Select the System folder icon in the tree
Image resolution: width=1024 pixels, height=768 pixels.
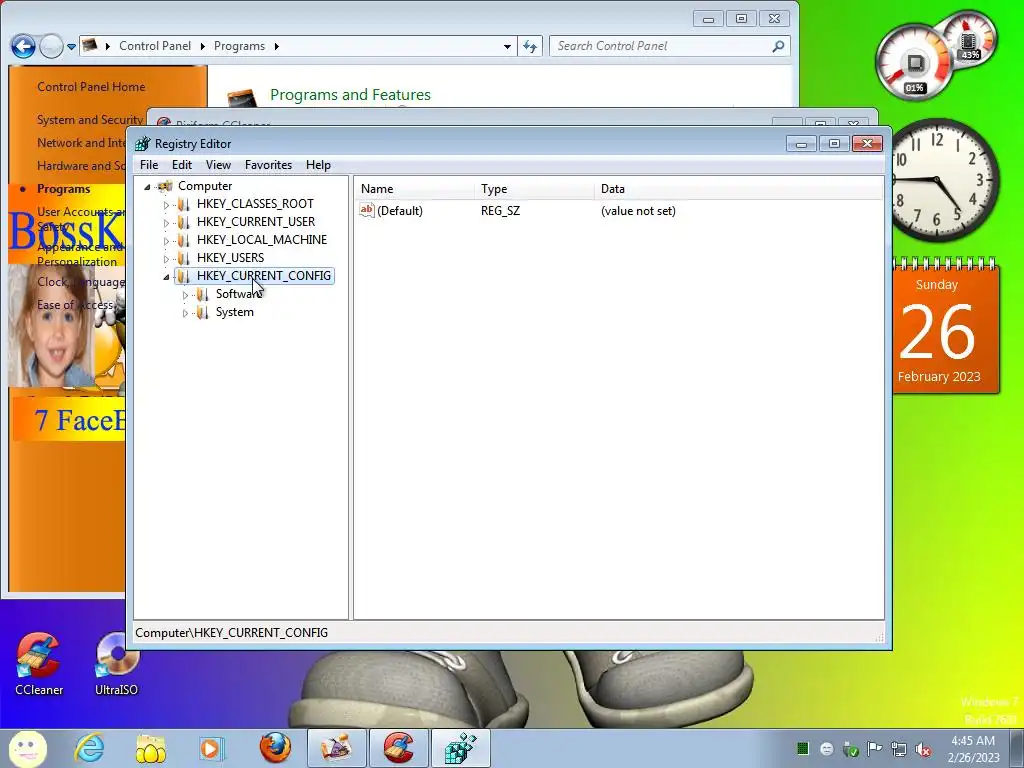coord(202,312)
